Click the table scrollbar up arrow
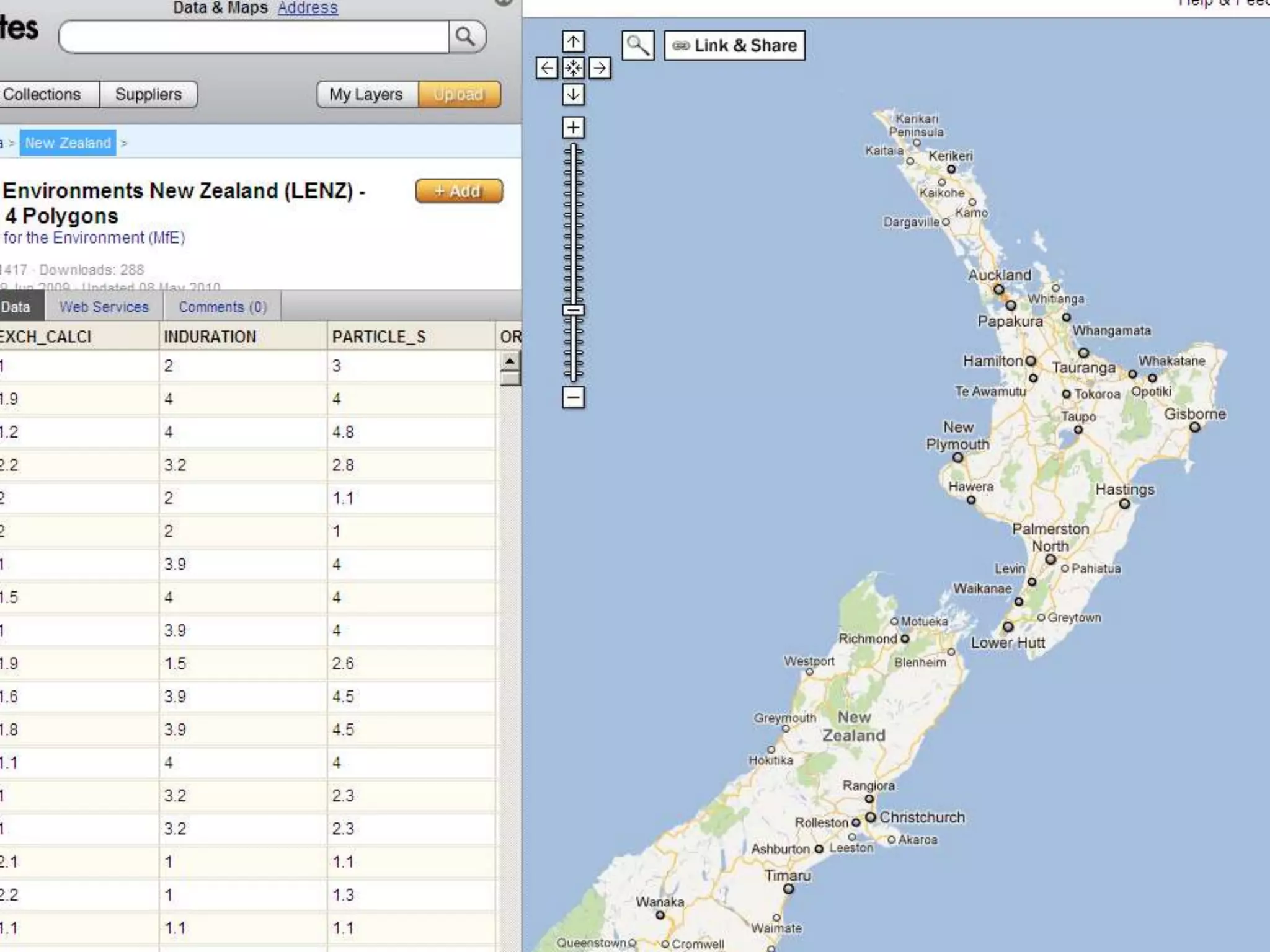 [510, 361]
